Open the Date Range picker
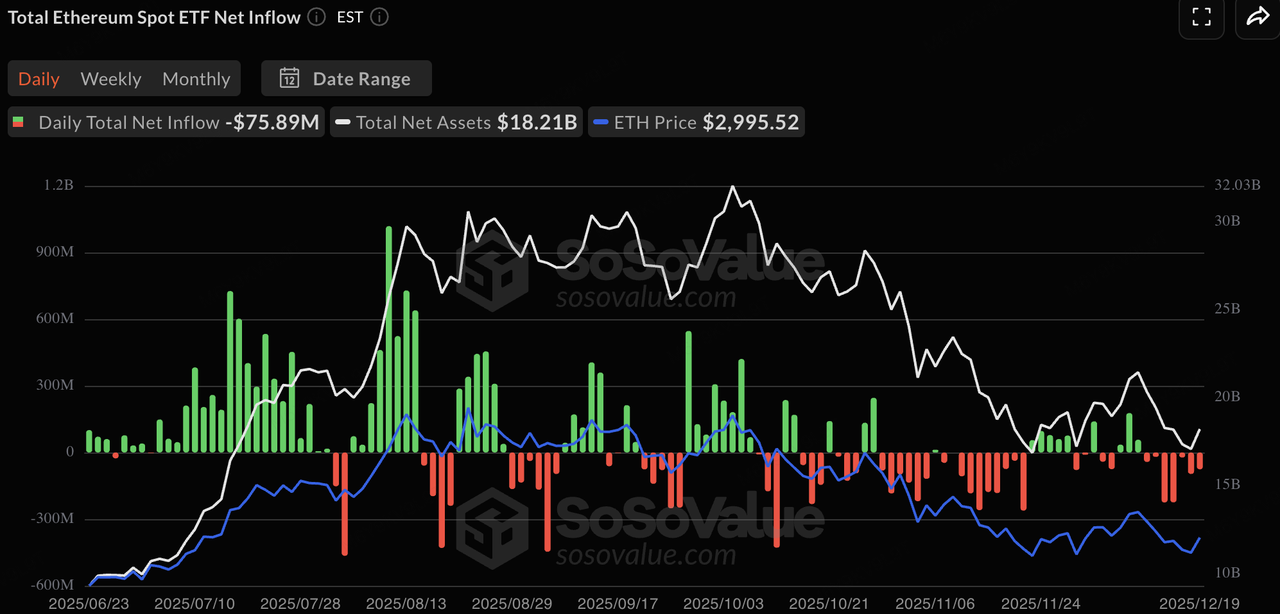1280x614 pixels. coord(347,78)
